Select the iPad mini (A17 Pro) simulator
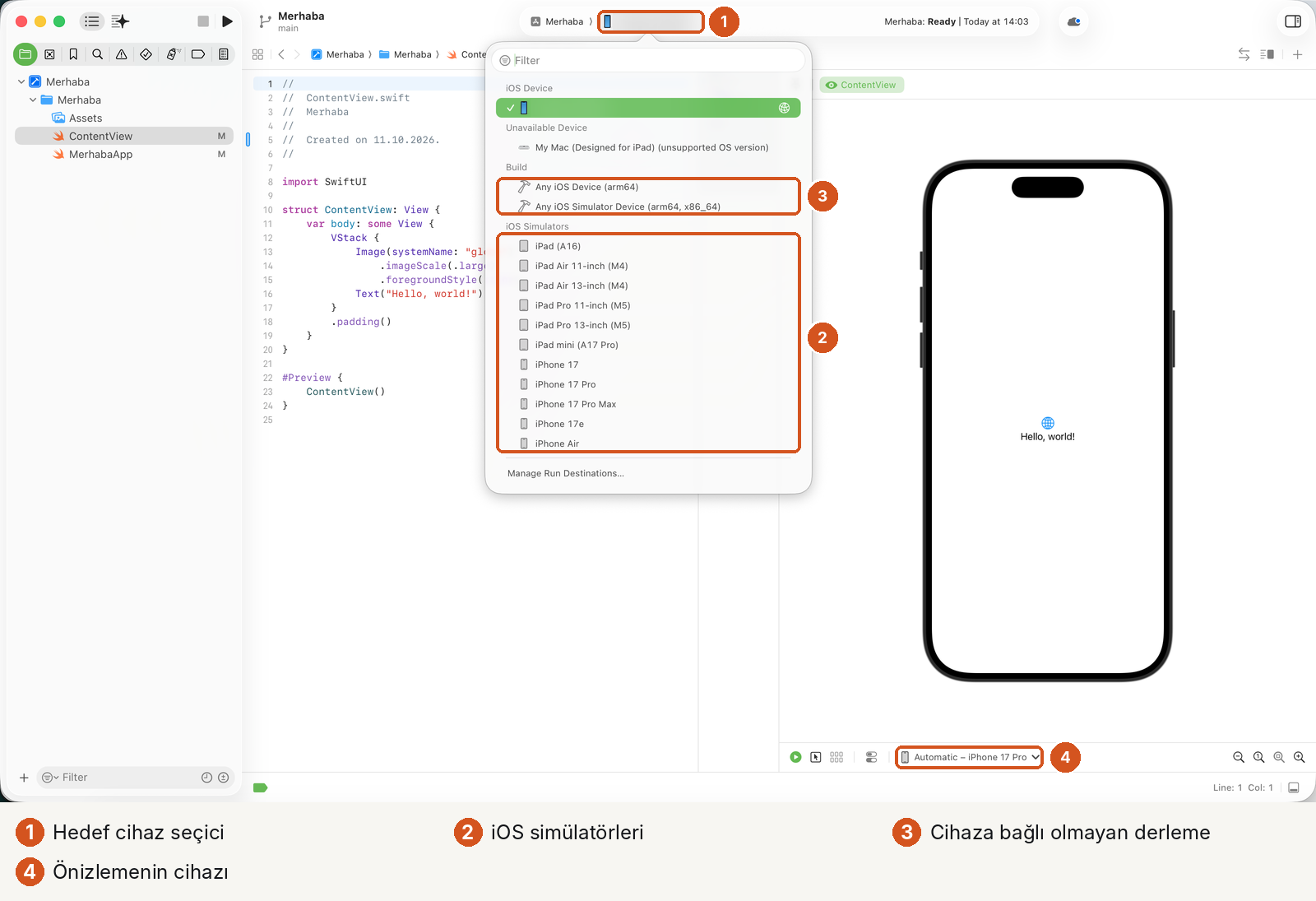 (648, 345)
